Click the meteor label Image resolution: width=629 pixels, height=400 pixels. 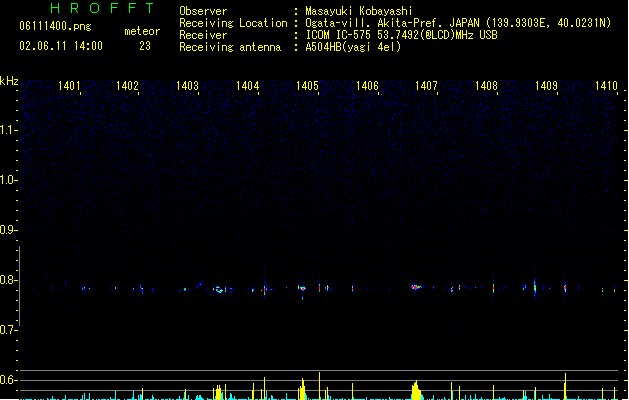(142, 31)
